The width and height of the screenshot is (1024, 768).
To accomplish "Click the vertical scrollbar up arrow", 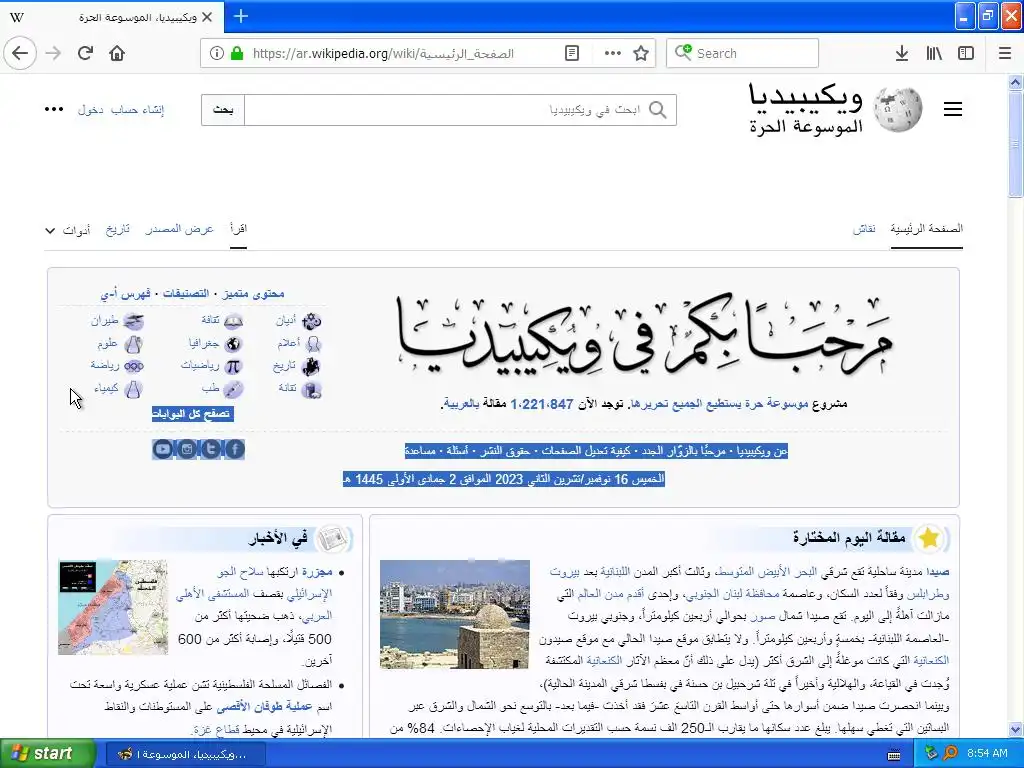I will (x=1015, y=82).
